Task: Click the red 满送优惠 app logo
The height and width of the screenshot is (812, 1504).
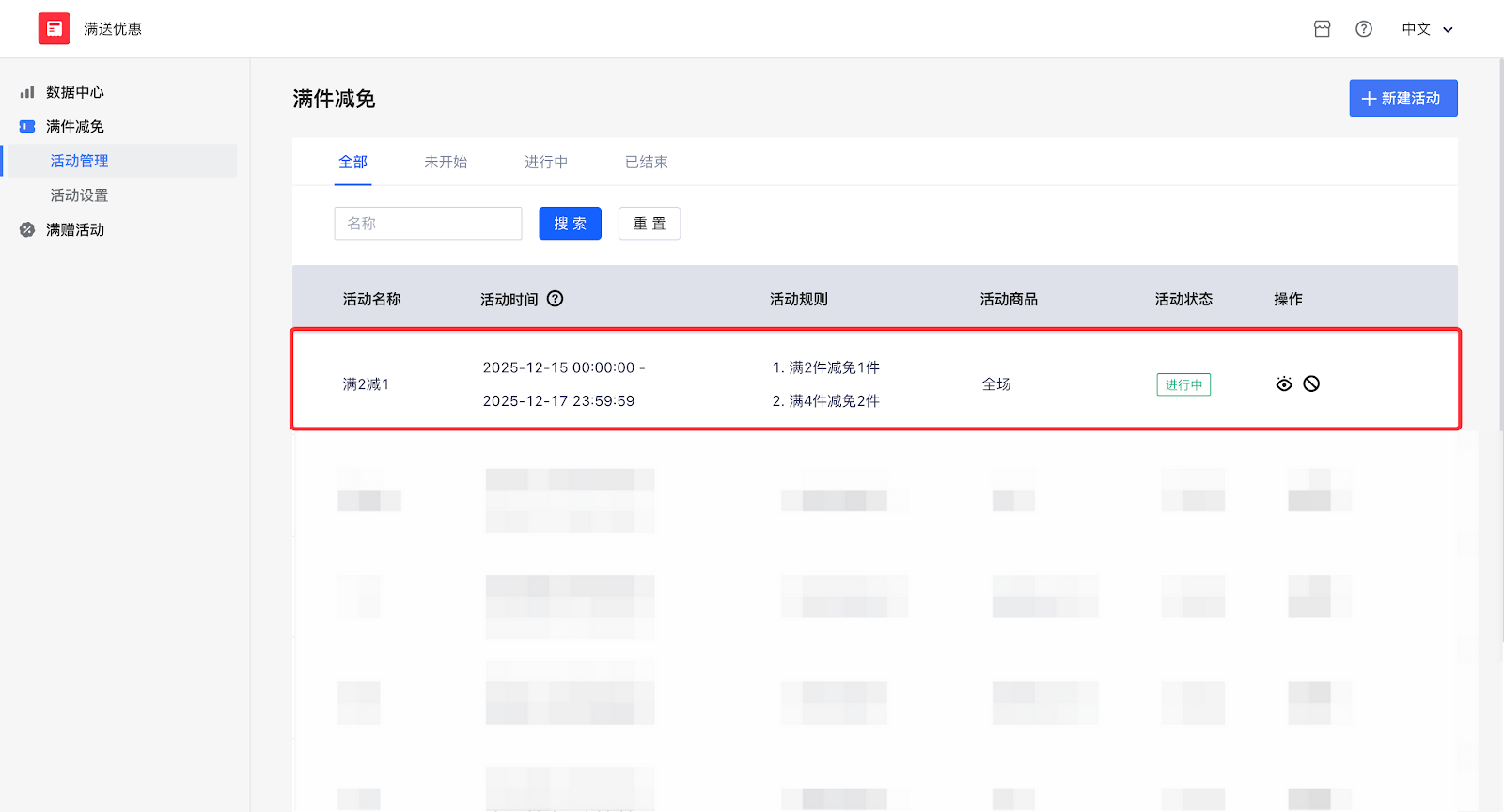Action: click(54, 28)
